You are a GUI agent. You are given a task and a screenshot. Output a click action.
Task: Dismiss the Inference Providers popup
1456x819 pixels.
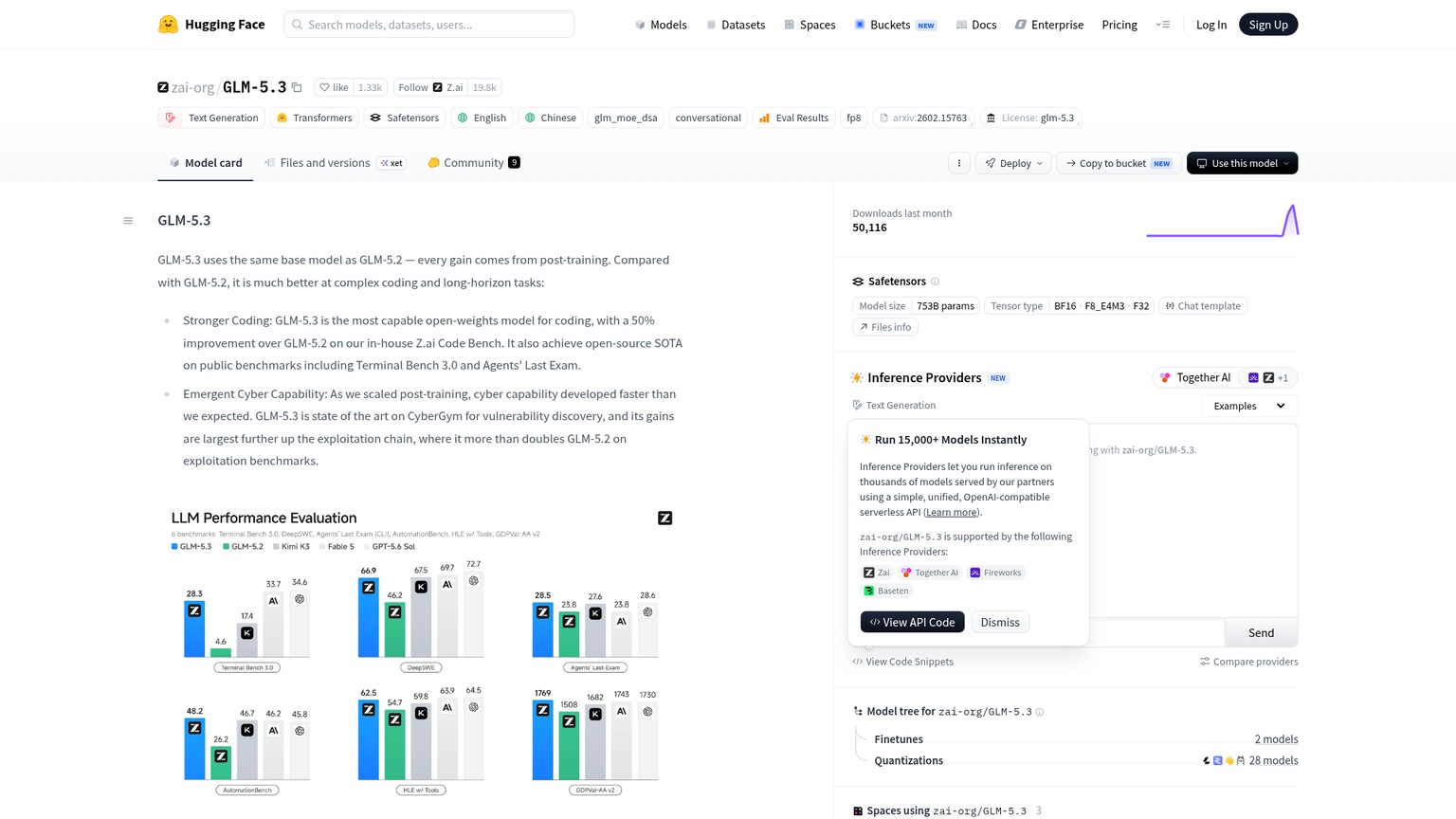(1000, 622)
